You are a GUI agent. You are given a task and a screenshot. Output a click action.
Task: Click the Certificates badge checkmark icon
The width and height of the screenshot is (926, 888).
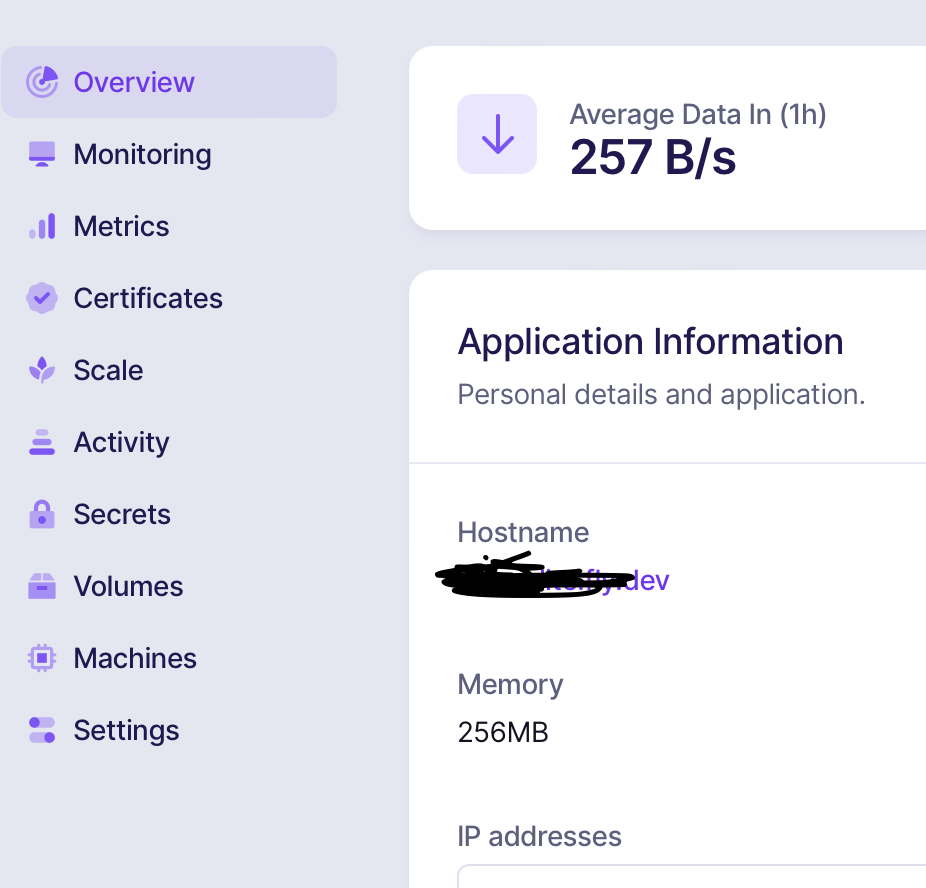(42, 298)
